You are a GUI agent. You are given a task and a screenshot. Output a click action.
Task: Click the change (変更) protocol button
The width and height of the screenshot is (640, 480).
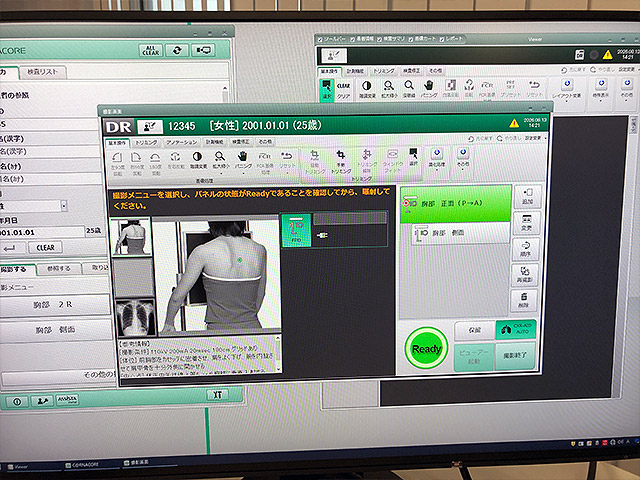point(527,223)
